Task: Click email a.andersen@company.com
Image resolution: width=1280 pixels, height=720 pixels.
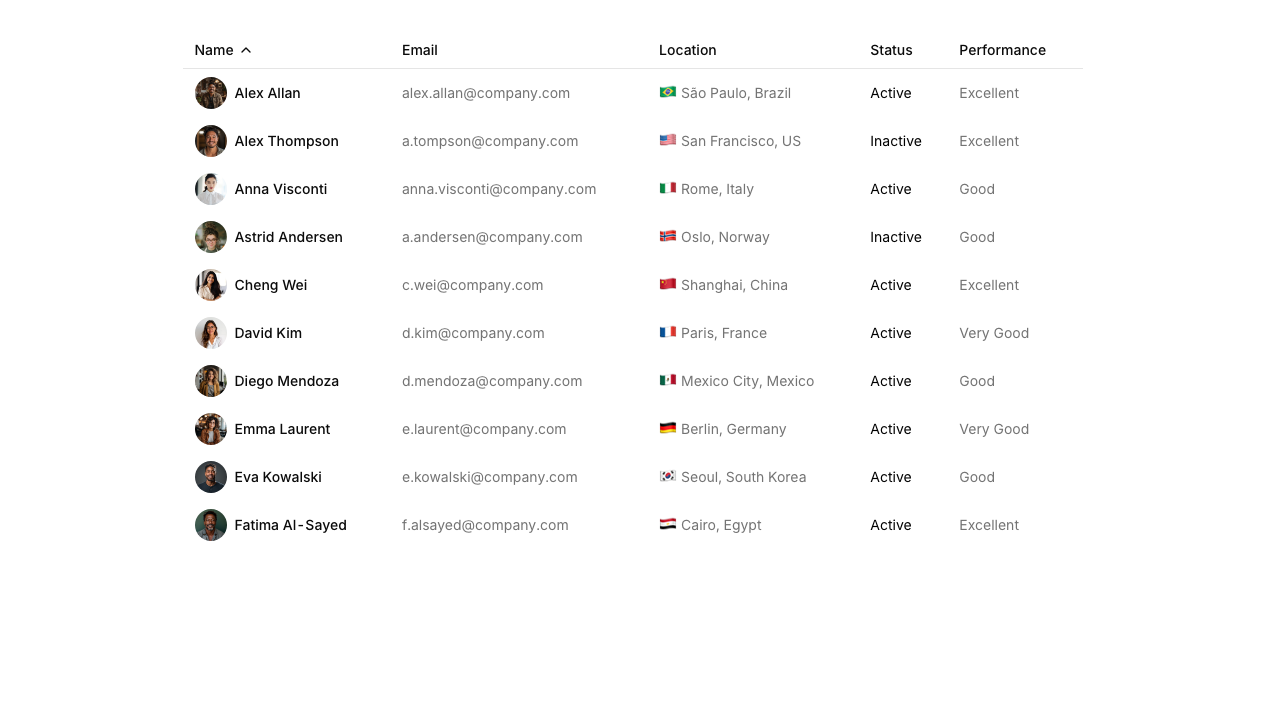Action: [492, 237]
